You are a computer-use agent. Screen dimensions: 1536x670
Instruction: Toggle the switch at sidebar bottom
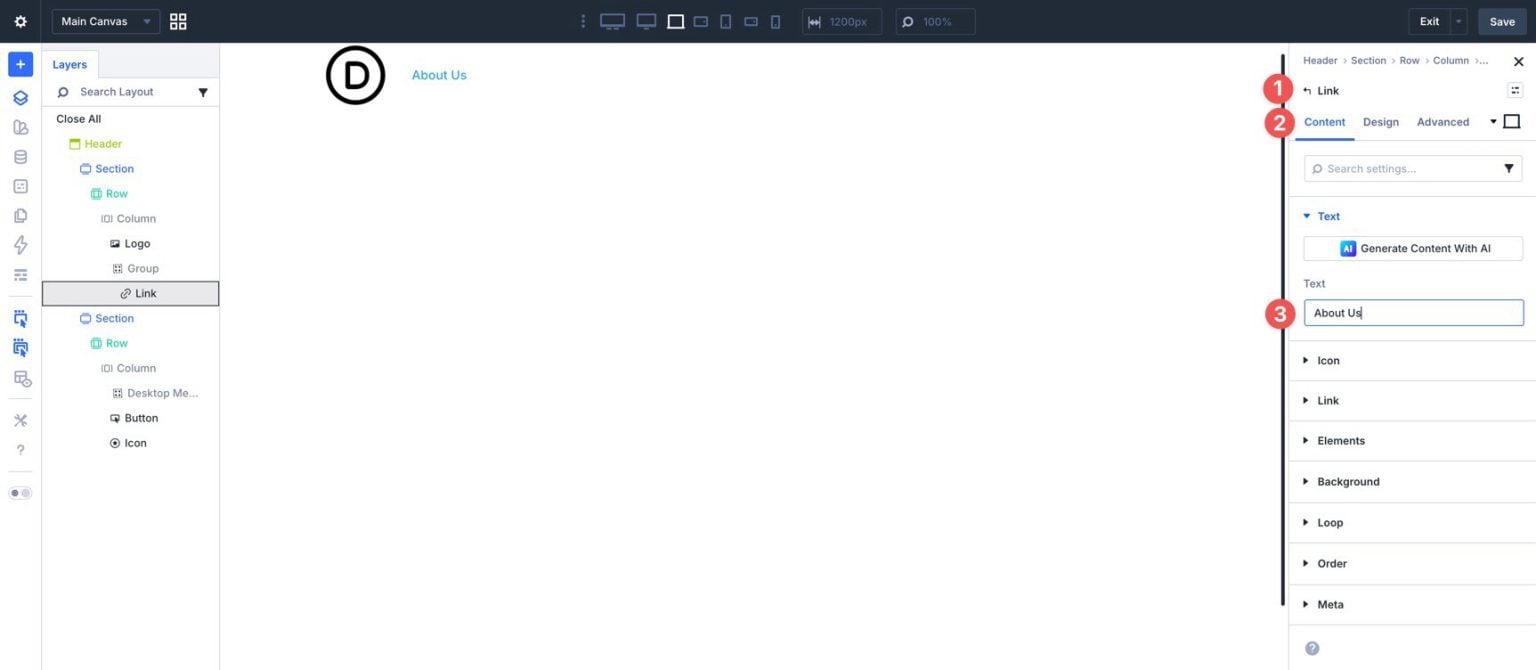point(20,493)
